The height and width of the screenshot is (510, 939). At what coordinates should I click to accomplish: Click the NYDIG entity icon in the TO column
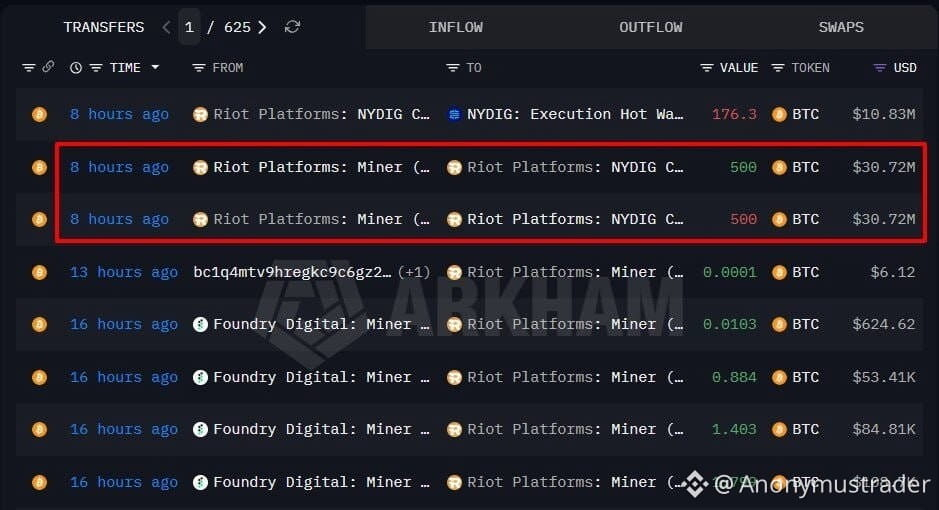tap(454, 114)
